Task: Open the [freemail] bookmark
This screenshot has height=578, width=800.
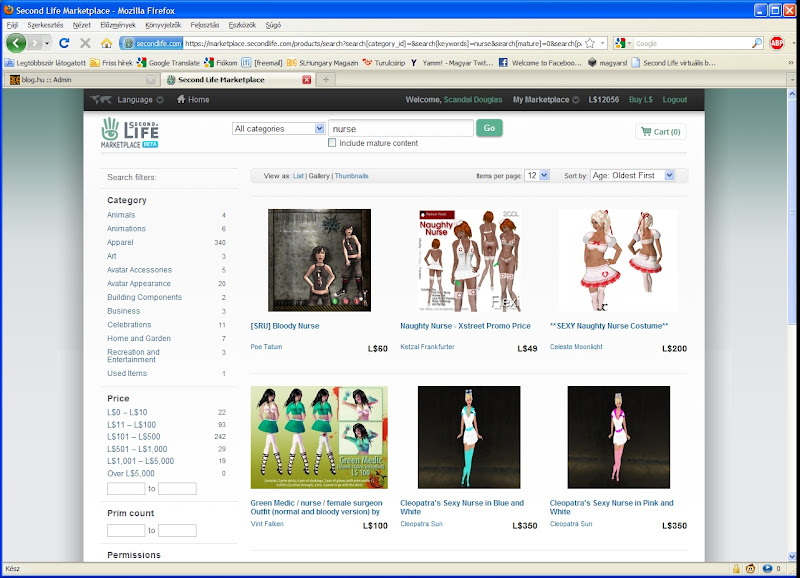Action: click(262, 63)
